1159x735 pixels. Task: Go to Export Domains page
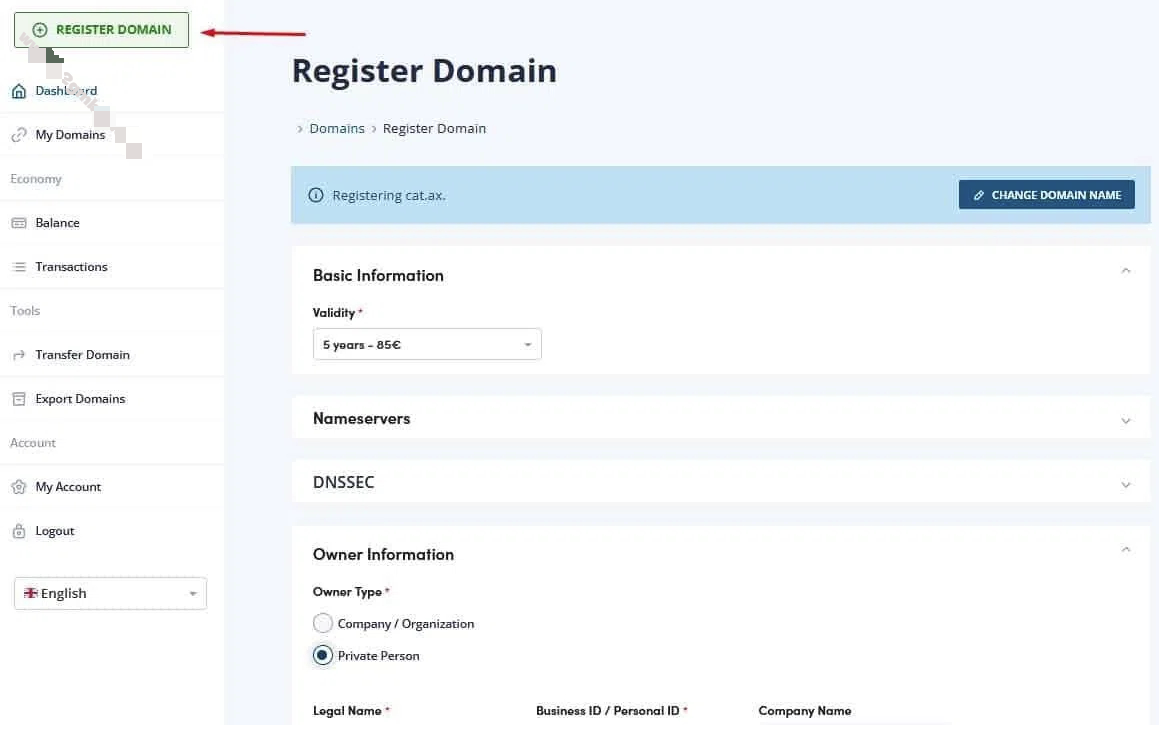tap(80, 399)
